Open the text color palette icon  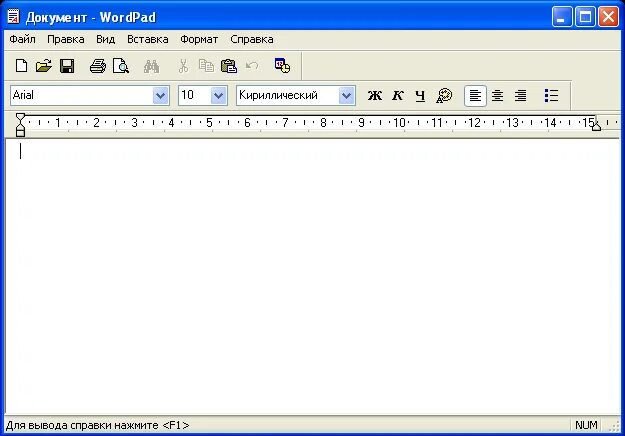(x=444, y=96)
